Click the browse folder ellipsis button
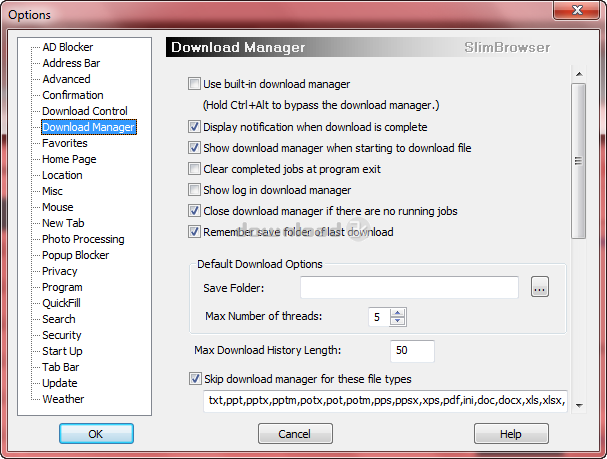This screenshot has width=607, height=459. click(541, 288)
